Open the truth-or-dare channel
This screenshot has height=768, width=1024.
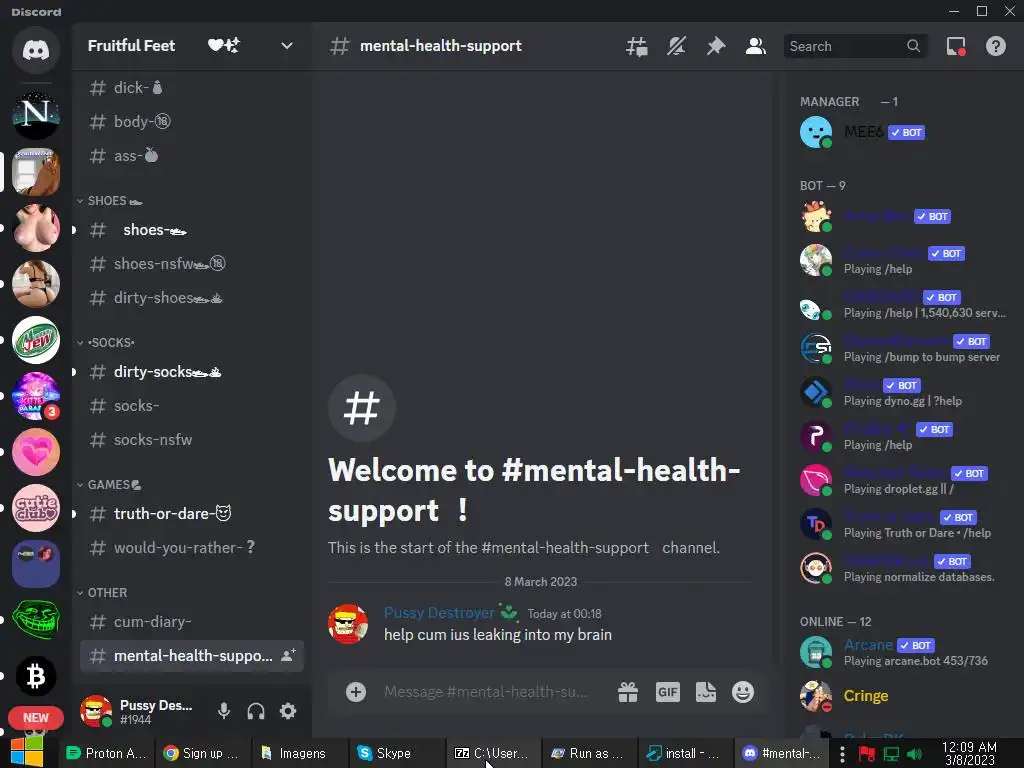192,514
